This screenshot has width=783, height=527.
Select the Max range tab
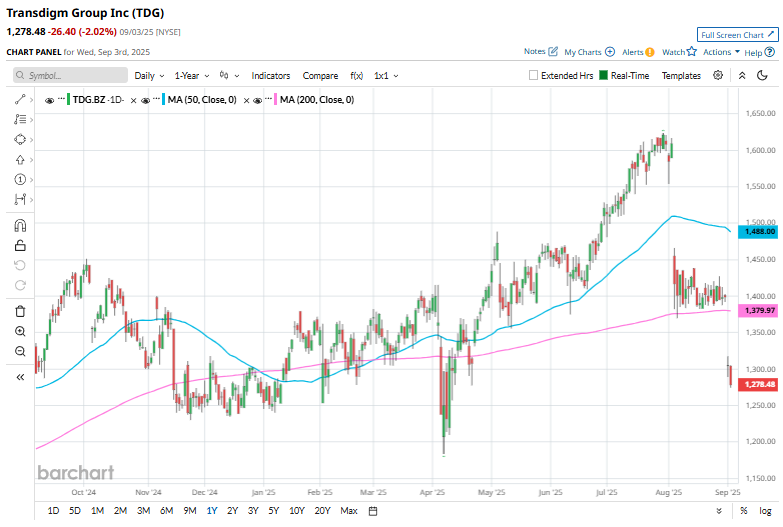349,511
